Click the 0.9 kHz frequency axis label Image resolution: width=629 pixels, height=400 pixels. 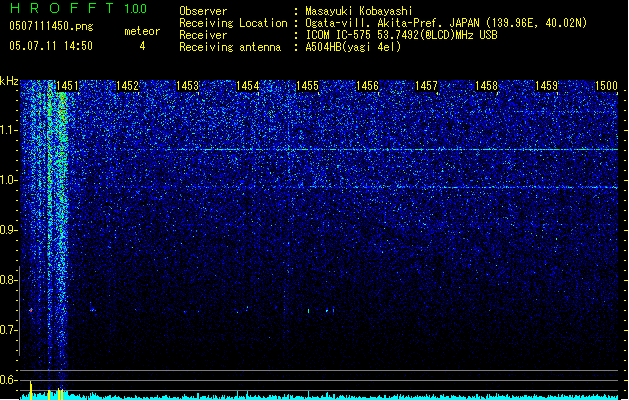8,230
